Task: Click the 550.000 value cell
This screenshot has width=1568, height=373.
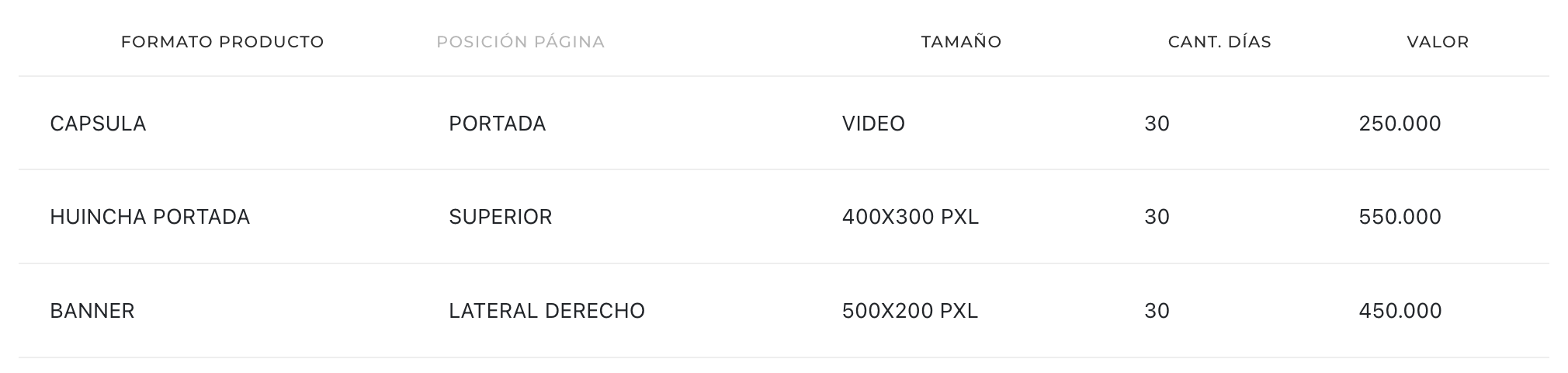Action: 1400,217
